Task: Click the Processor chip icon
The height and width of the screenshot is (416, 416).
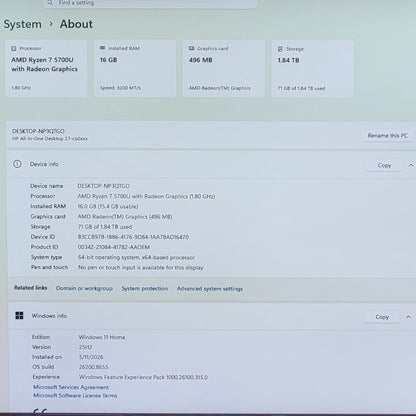Action: 14,49
